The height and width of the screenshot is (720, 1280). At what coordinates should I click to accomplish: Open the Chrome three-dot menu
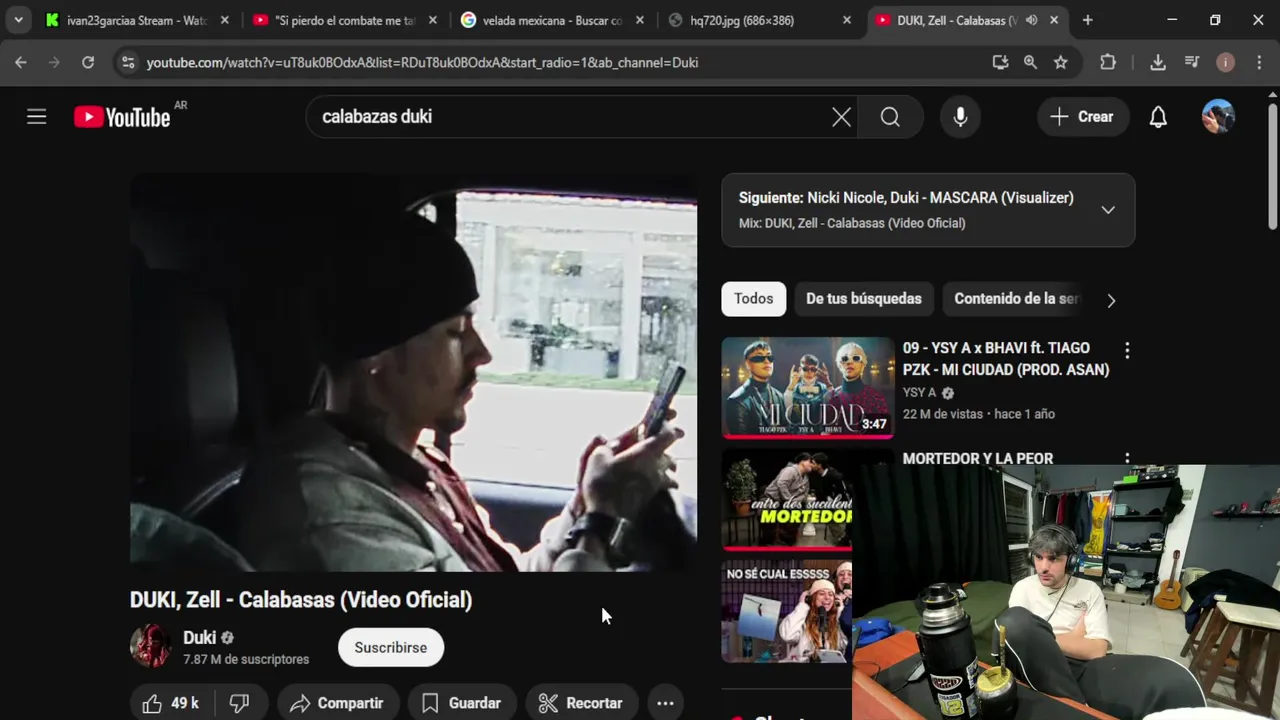point(1258,62)
